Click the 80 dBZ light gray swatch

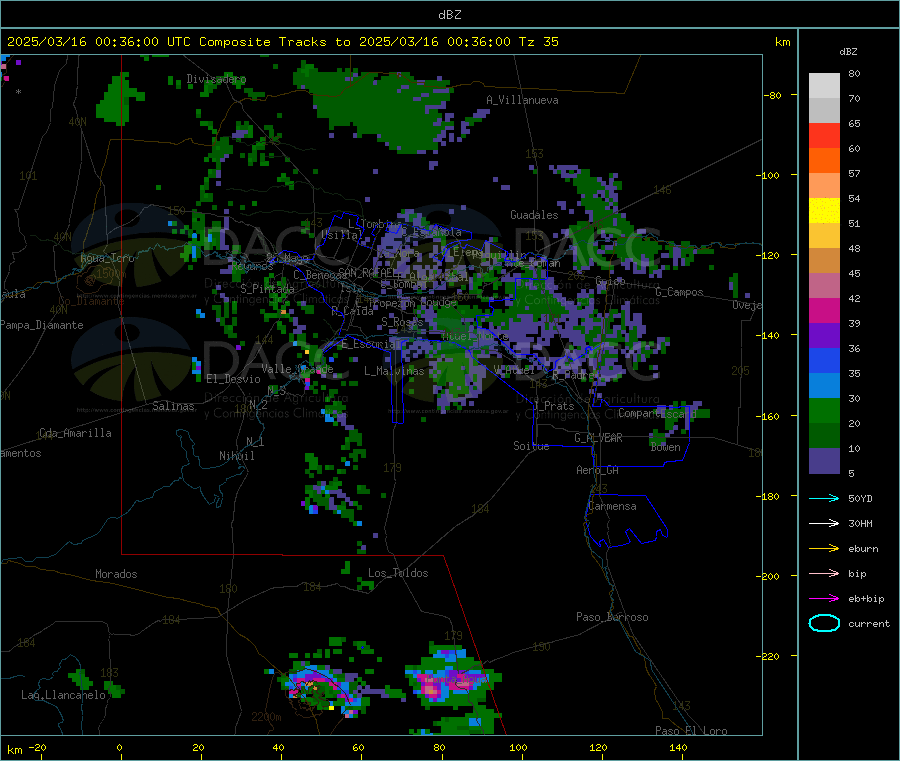click(824, 86)
